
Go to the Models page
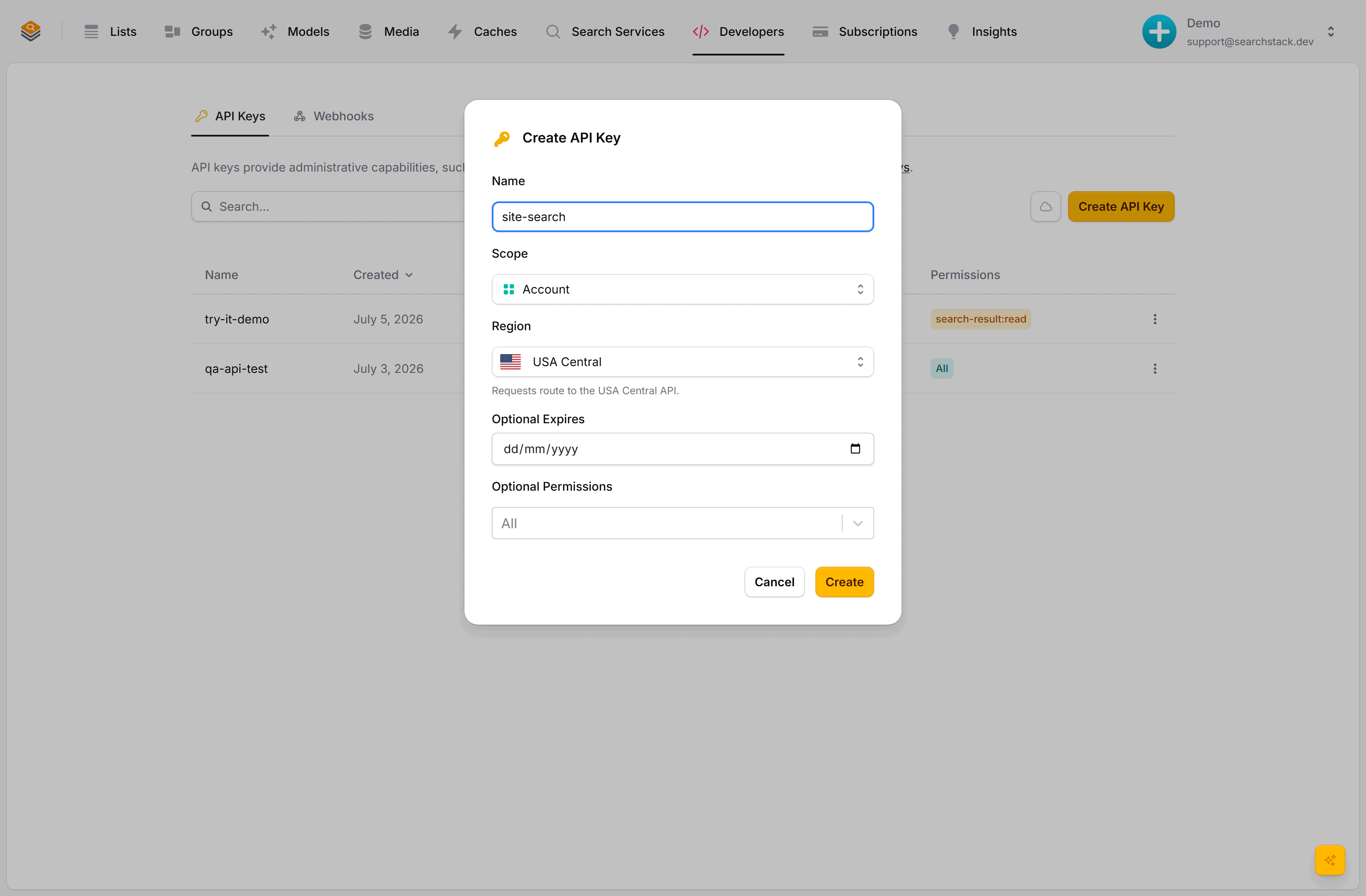[x=295, y=32]
